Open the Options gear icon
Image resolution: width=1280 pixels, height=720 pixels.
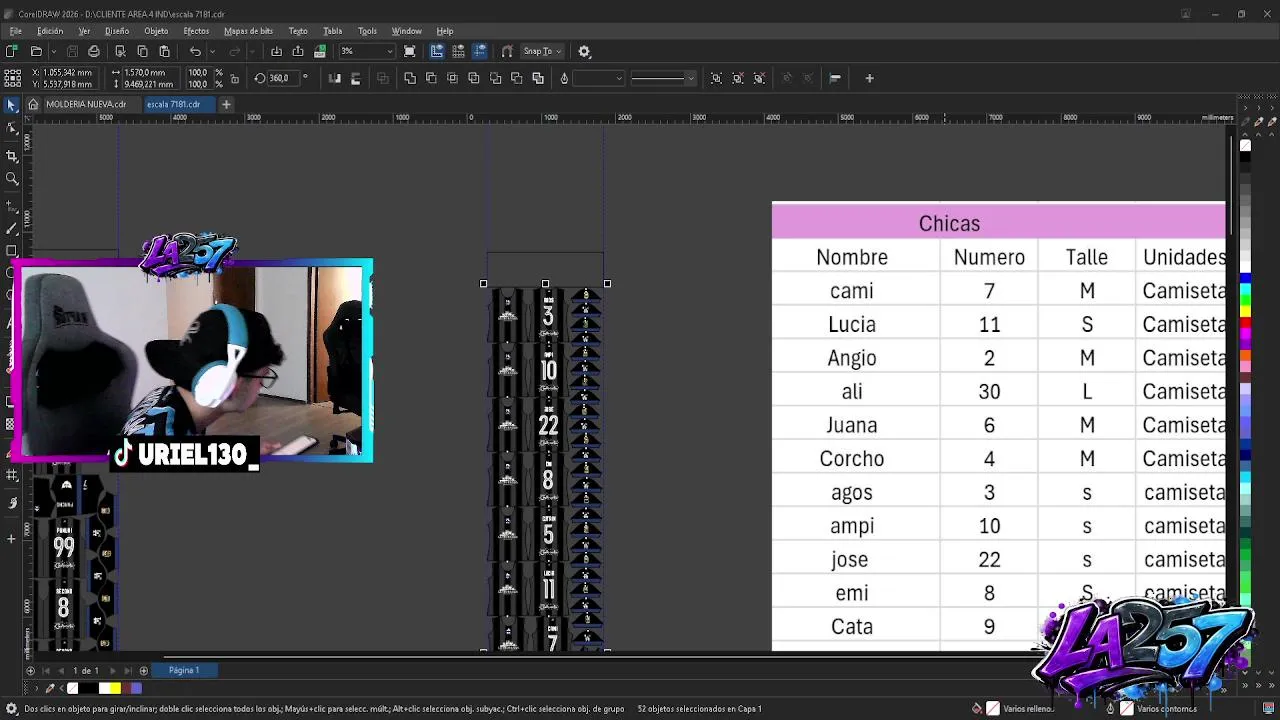click(585, 51)
